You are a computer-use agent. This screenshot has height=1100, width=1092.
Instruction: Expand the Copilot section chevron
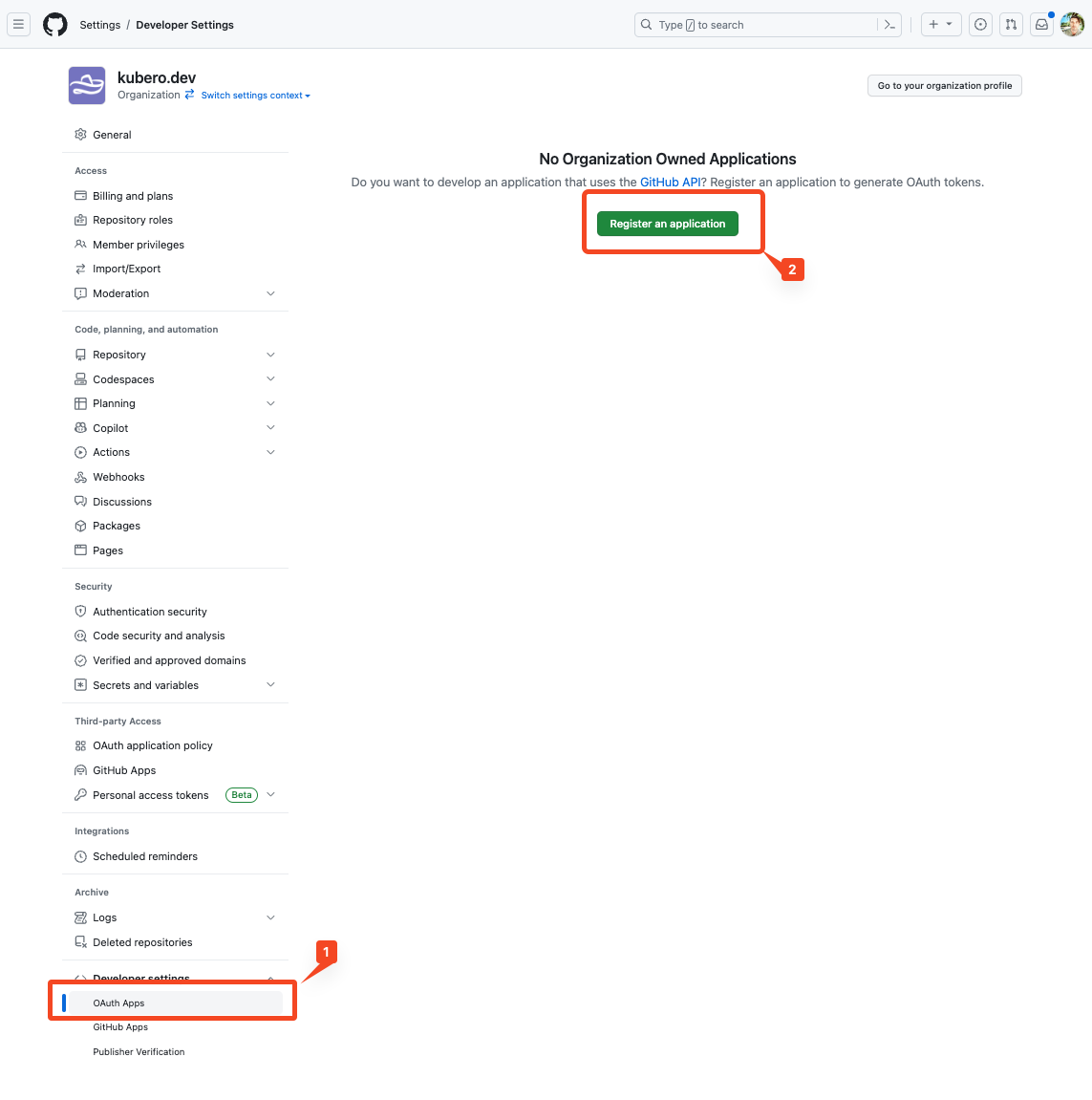pyautogui.click(x=270, y=427)
